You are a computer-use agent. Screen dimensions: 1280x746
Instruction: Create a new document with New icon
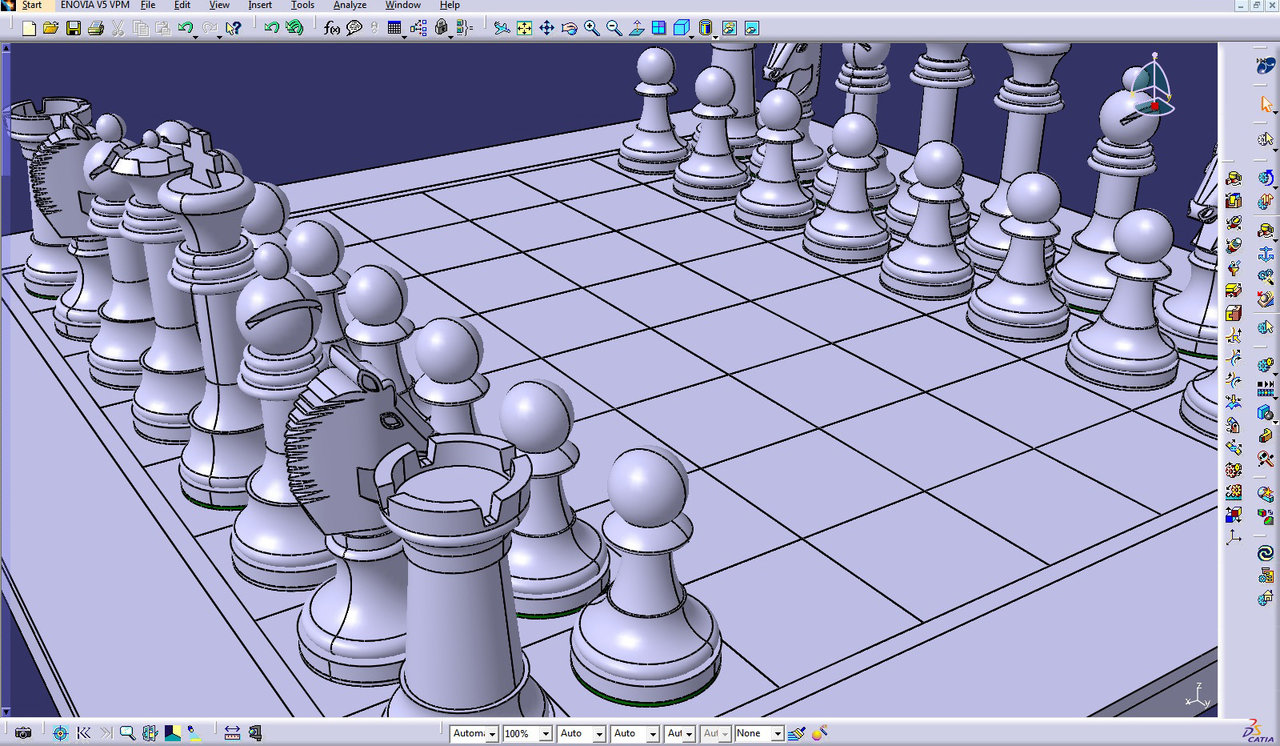29,28
